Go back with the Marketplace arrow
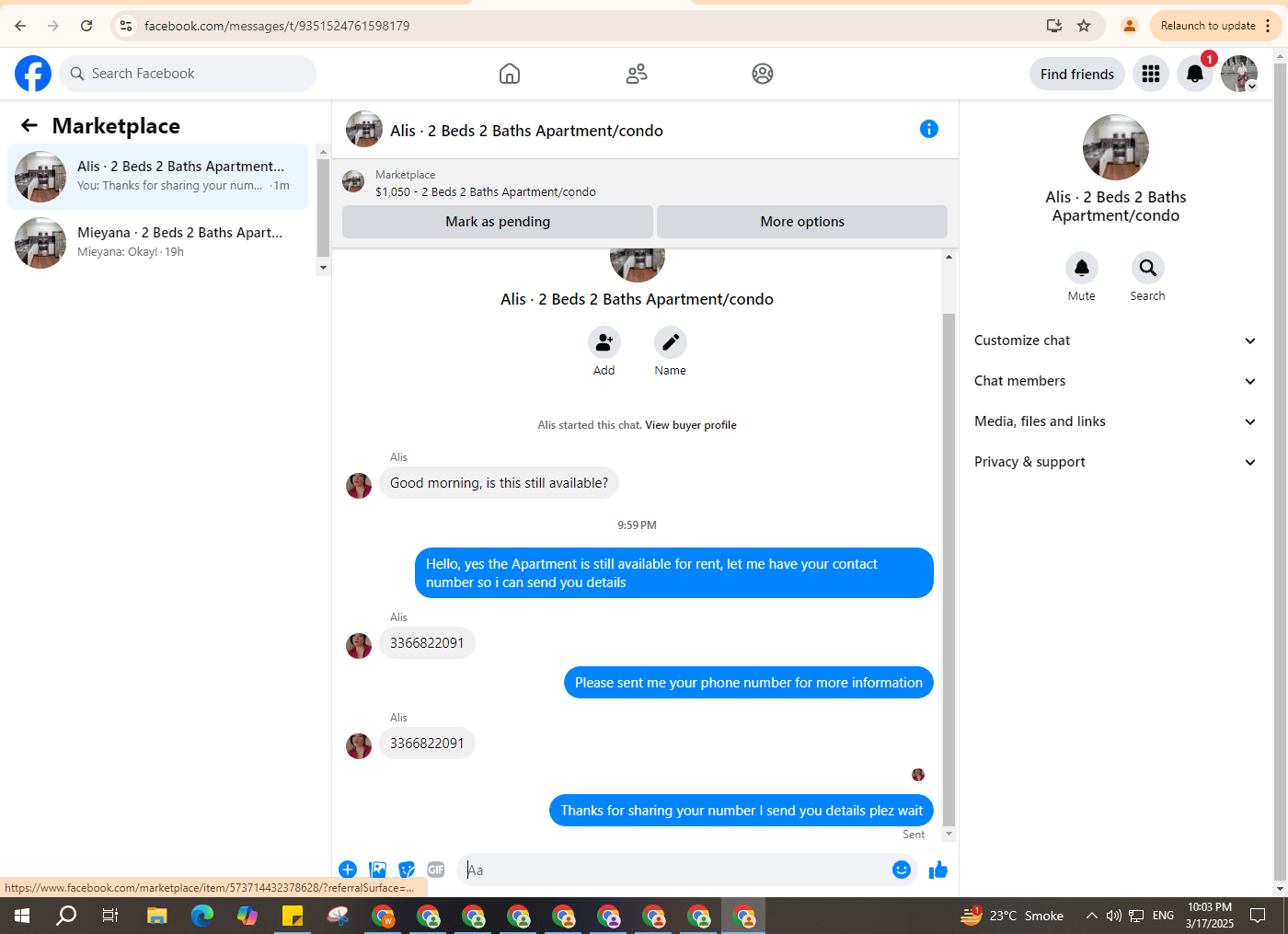The width and height of the screenshot is (1288, 934). coord(29,126)
